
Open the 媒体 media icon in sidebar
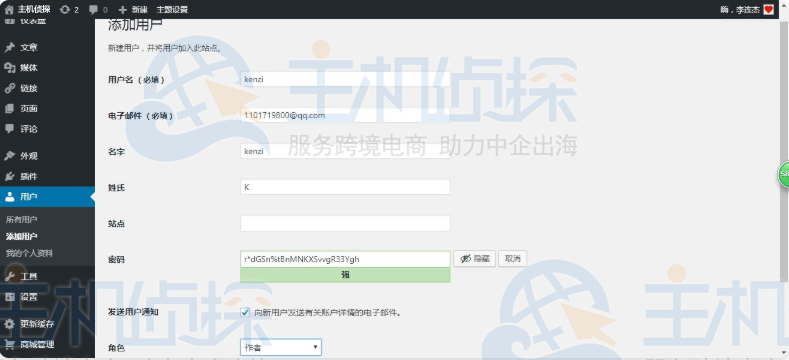click(x=10, y=67)
